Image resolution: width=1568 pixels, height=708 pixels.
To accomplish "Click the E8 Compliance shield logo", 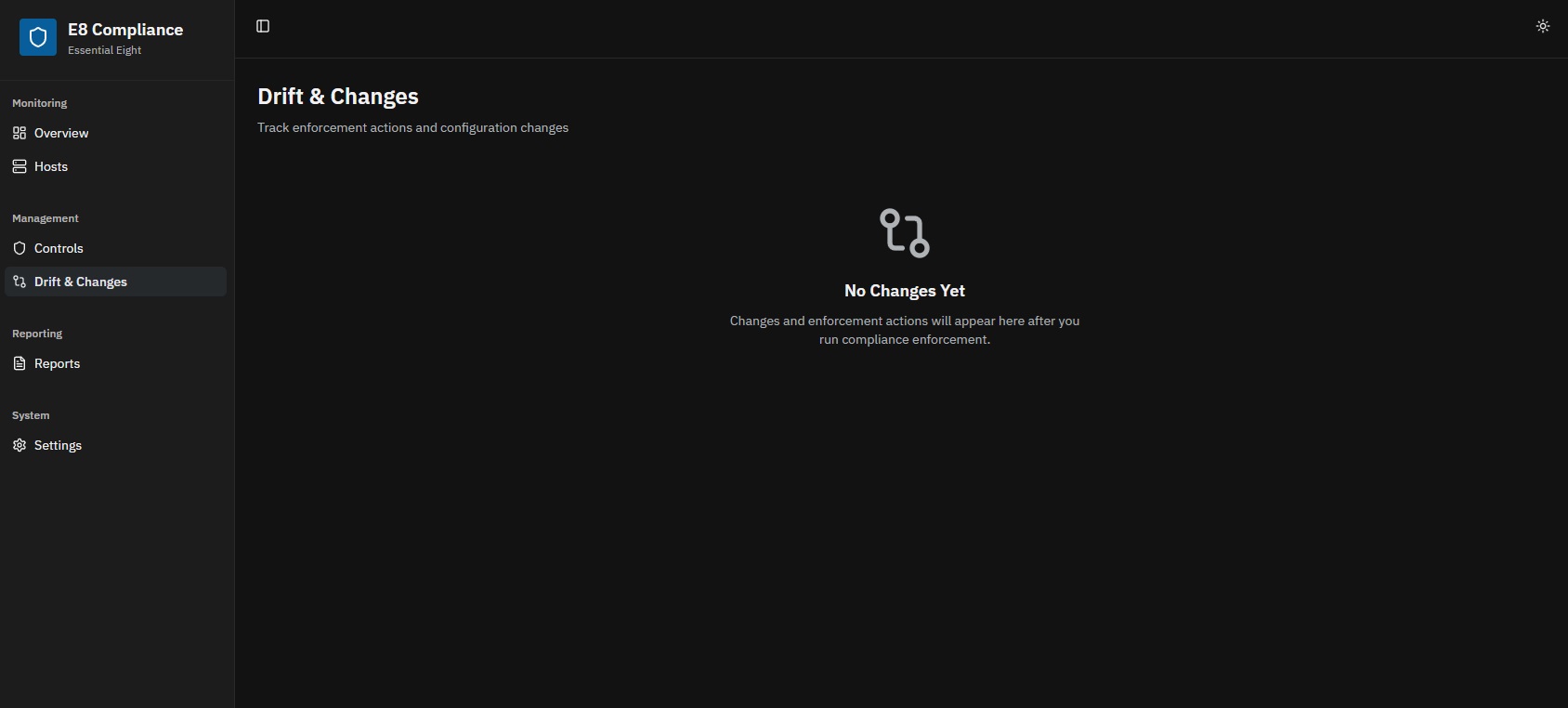I will click(x=38, y=37).
